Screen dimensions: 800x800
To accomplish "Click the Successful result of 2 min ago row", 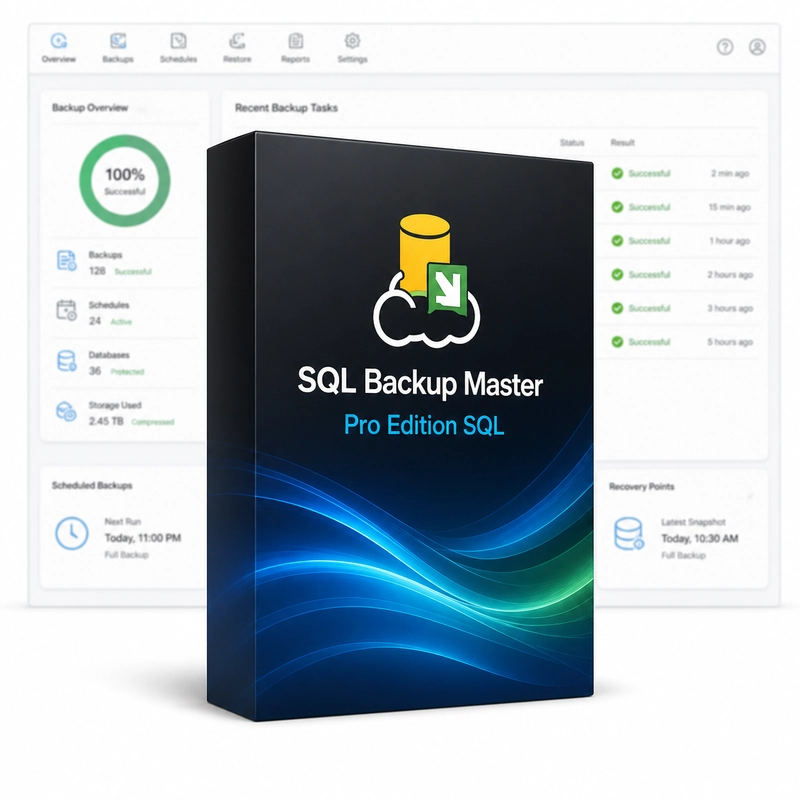I will pyautogui.click(x=649, y=173).
